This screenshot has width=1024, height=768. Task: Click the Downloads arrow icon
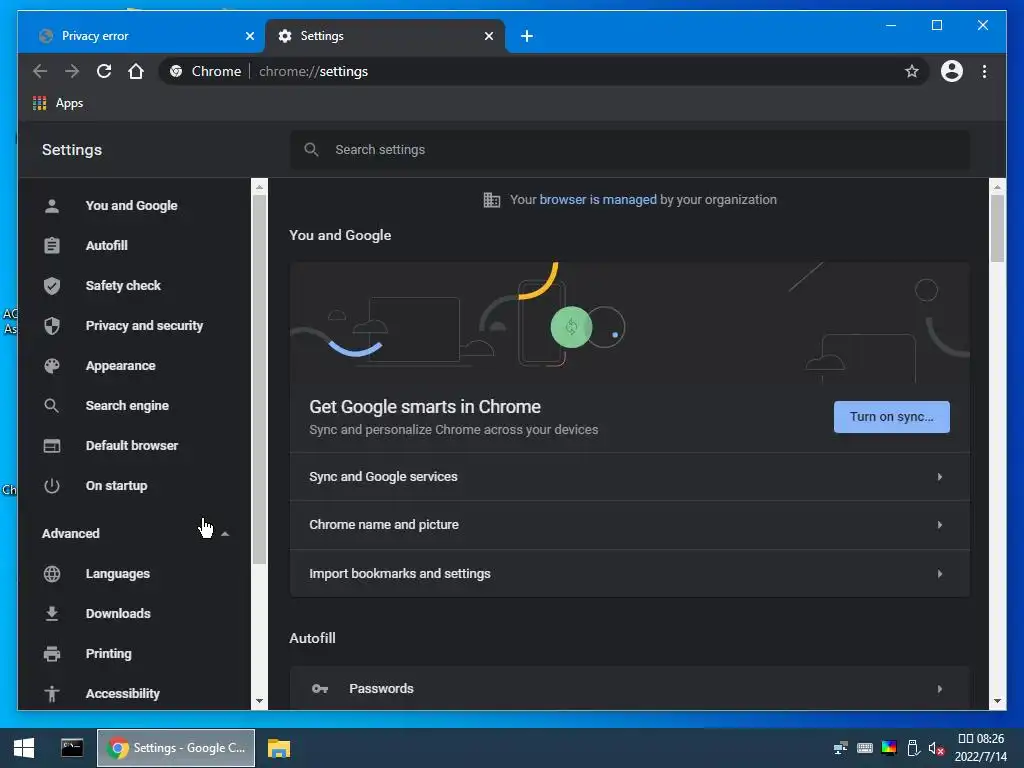[x=52, y=614]
